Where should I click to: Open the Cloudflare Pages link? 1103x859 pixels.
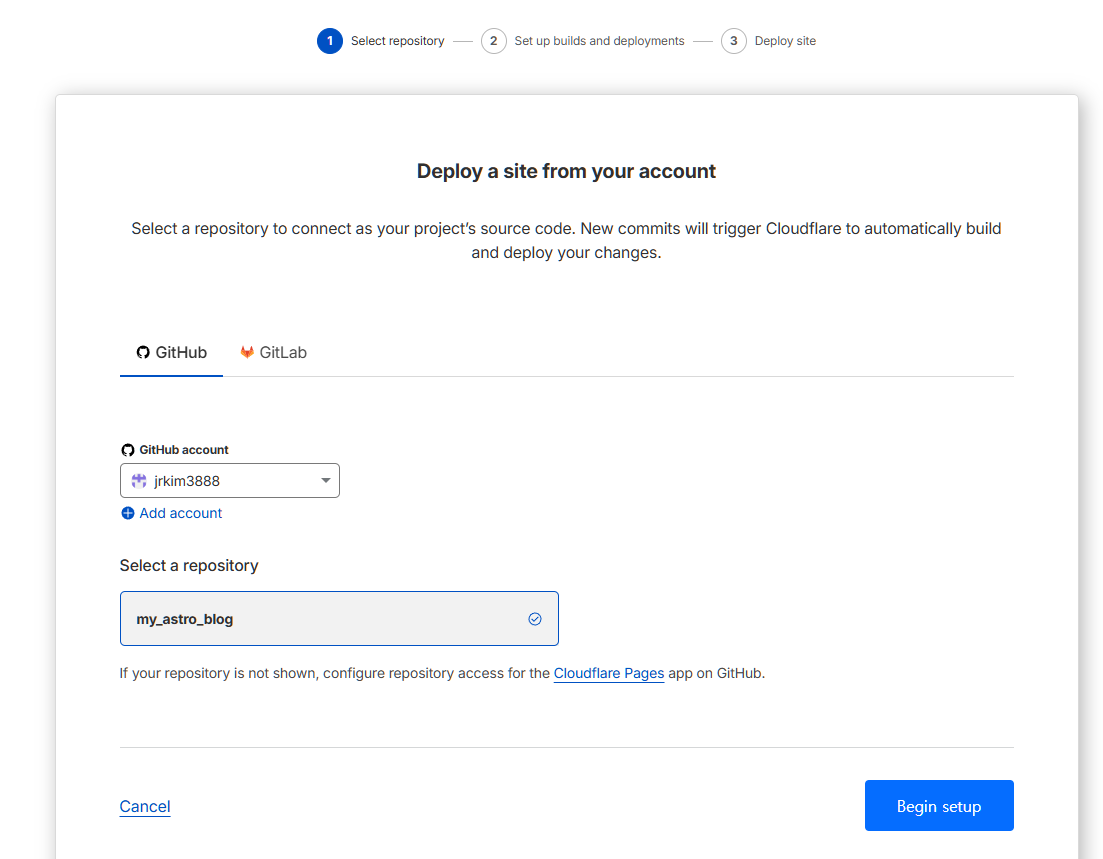tap(609, 673)
